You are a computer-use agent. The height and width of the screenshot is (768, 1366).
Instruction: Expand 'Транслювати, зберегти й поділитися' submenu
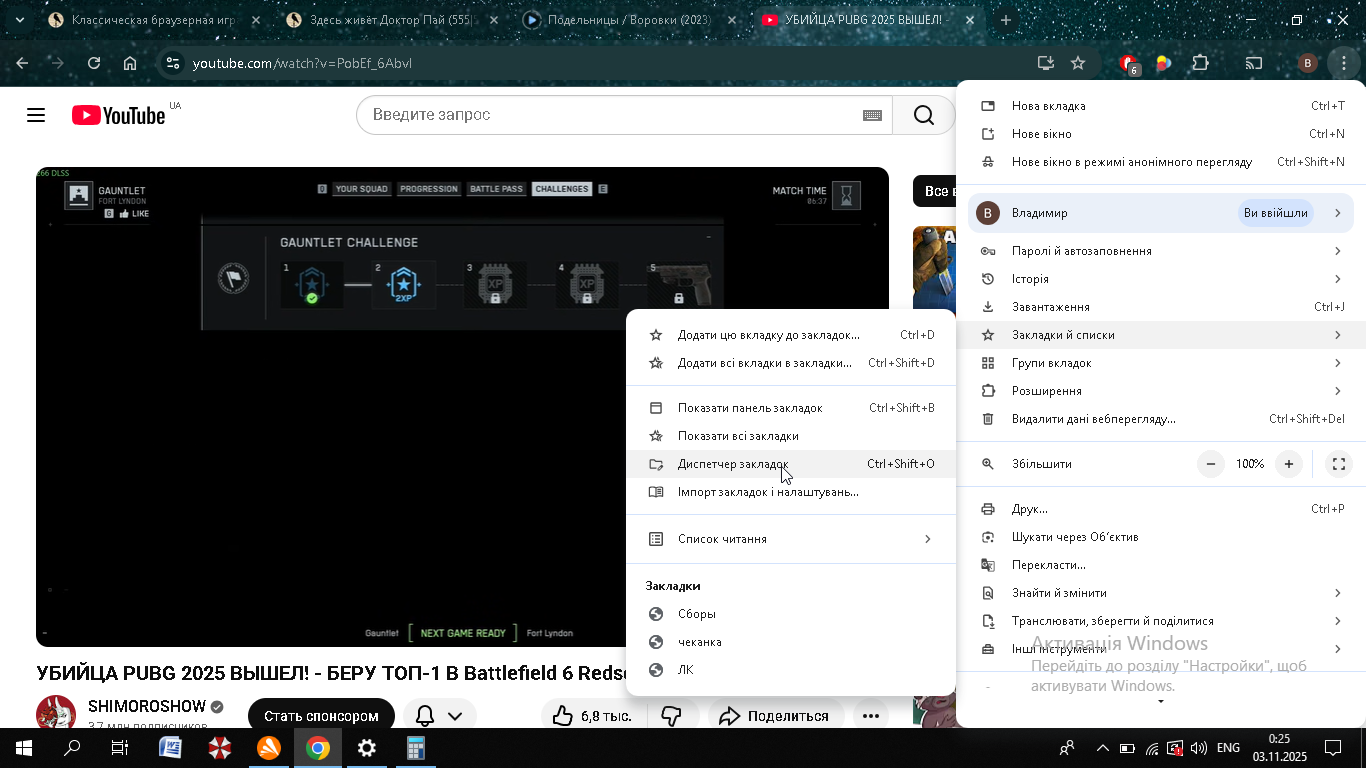(x=1161, y=621)
